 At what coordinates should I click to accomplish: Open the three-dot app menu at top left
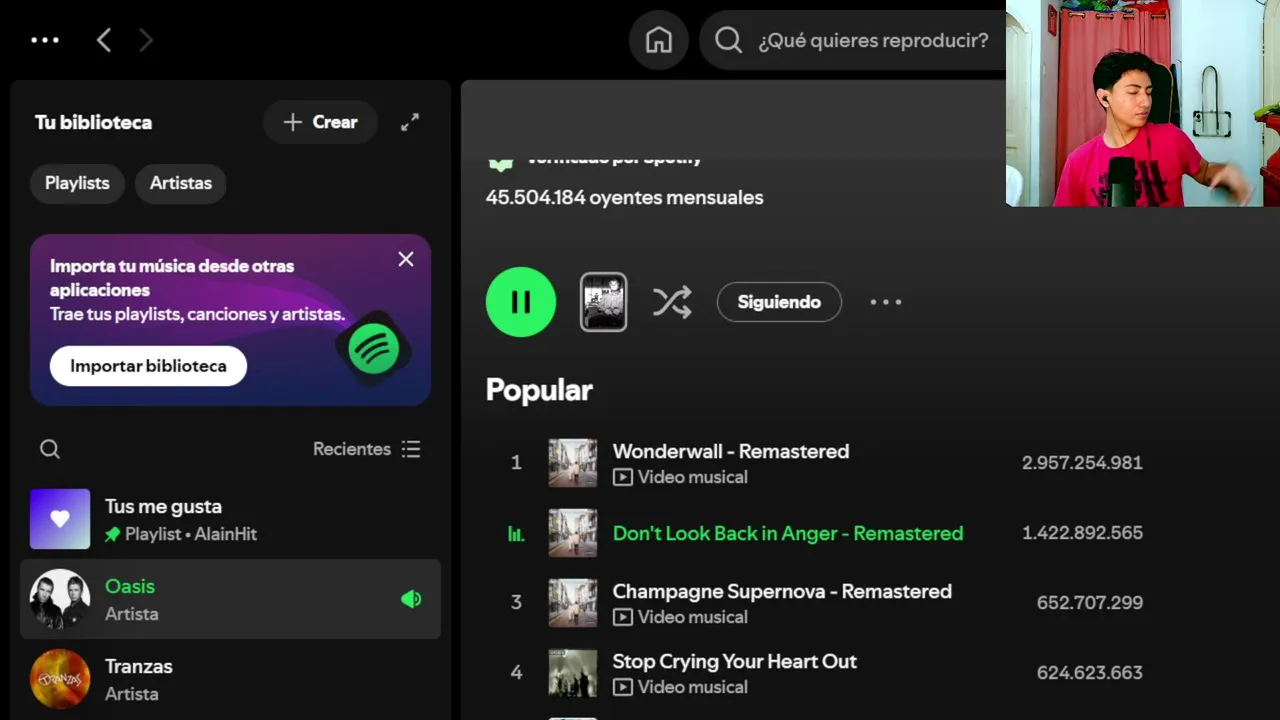45,40
